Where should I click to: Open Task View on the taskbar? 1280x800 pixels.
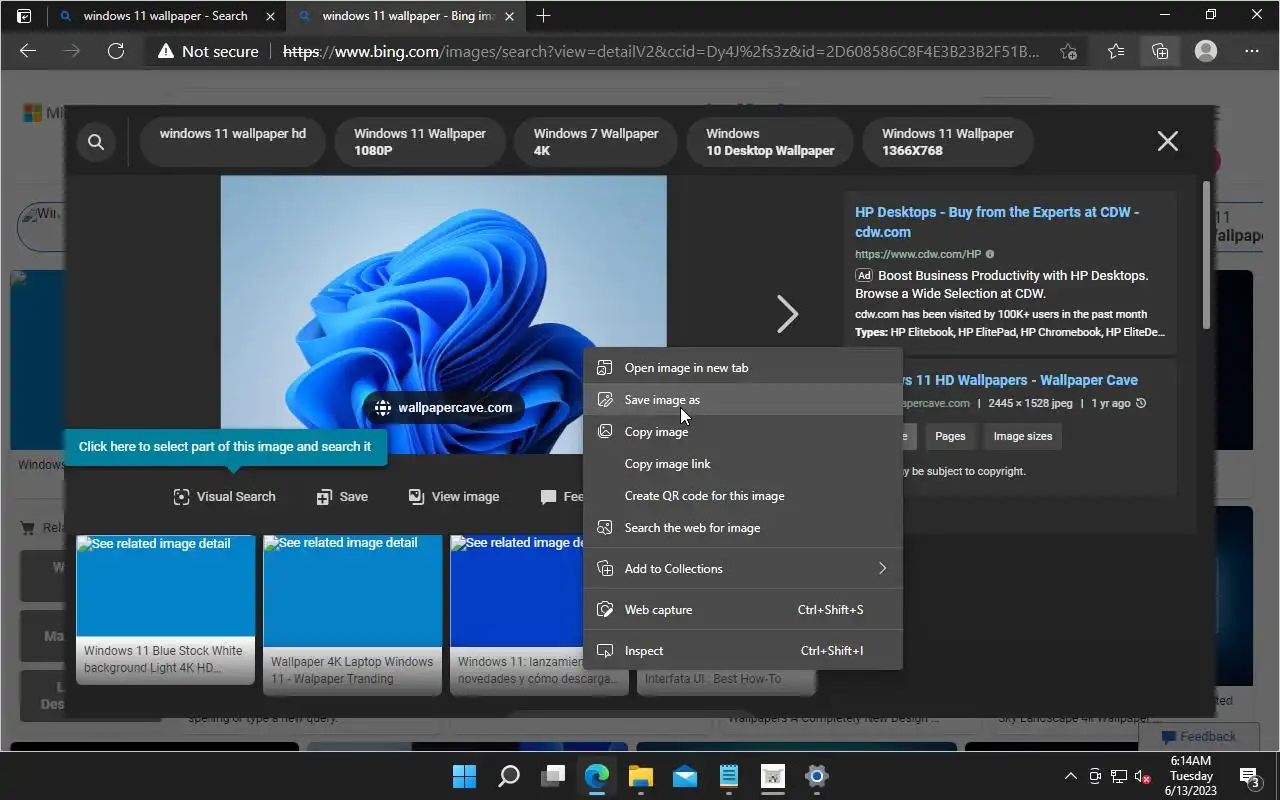pyautogui.click(x=553, y=776)
